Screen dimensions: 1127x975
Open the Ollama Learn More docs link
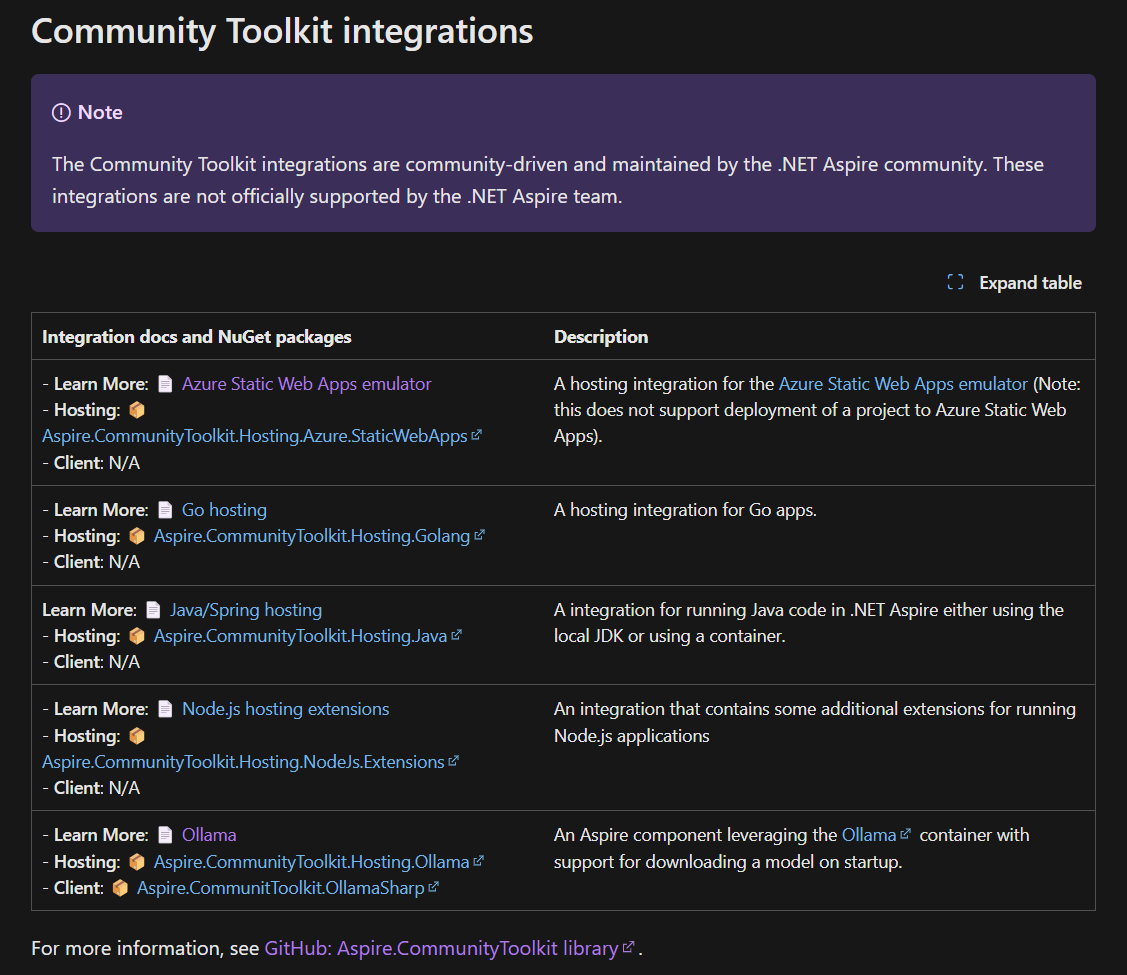[209, 835]
